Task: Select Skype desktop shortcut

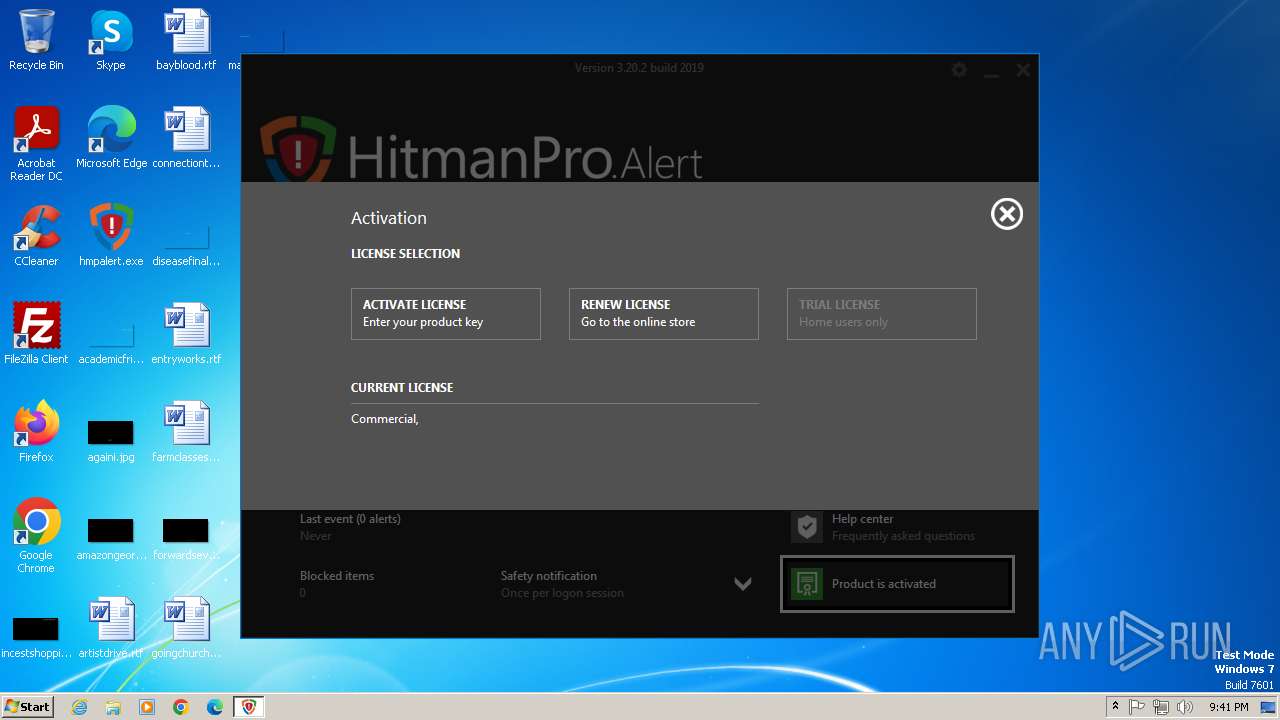Action: pyautogui.click(x=111, y=40)
